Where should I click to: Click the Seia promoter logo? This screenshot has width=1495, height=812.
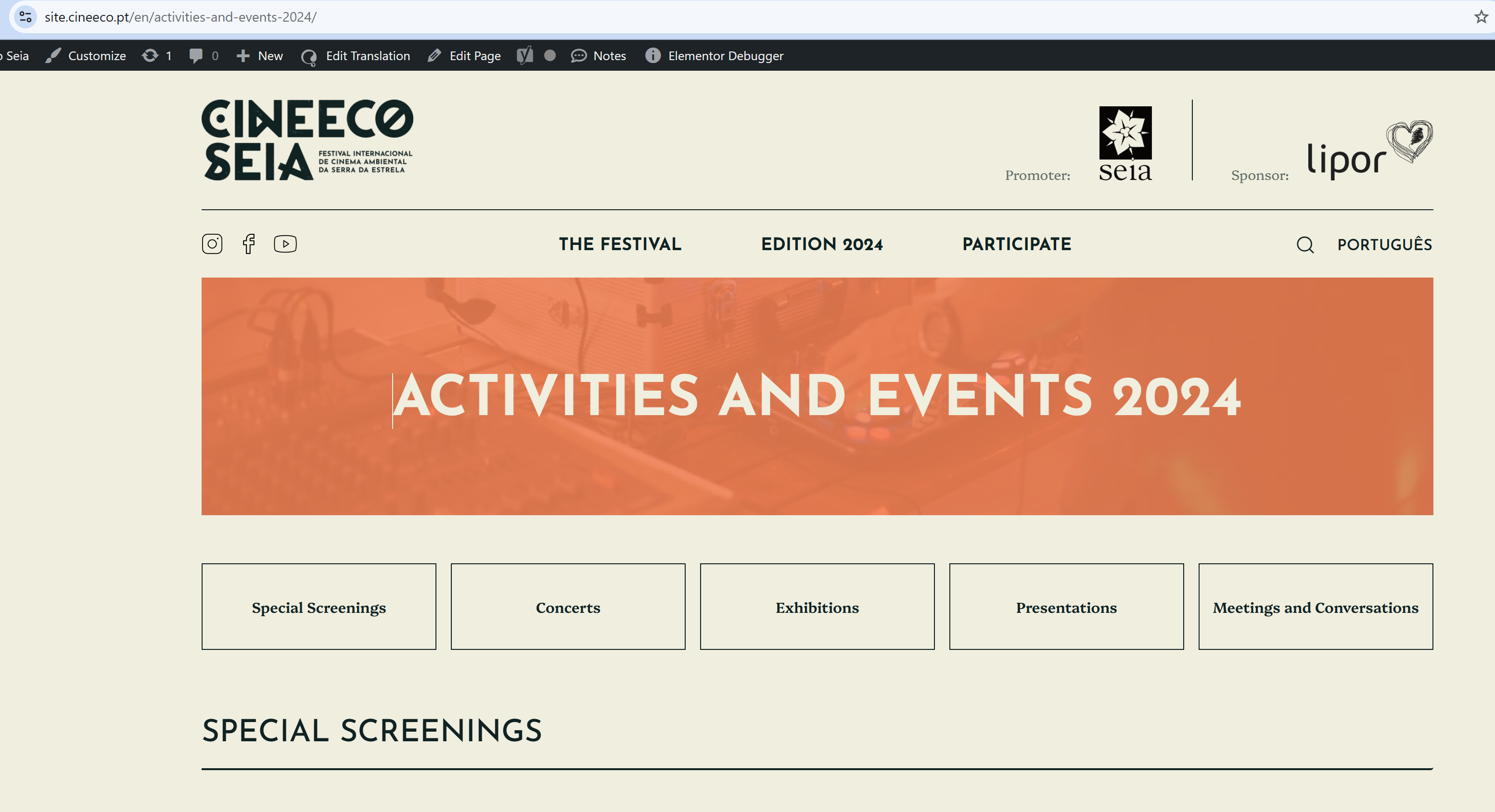[1124, 143]
